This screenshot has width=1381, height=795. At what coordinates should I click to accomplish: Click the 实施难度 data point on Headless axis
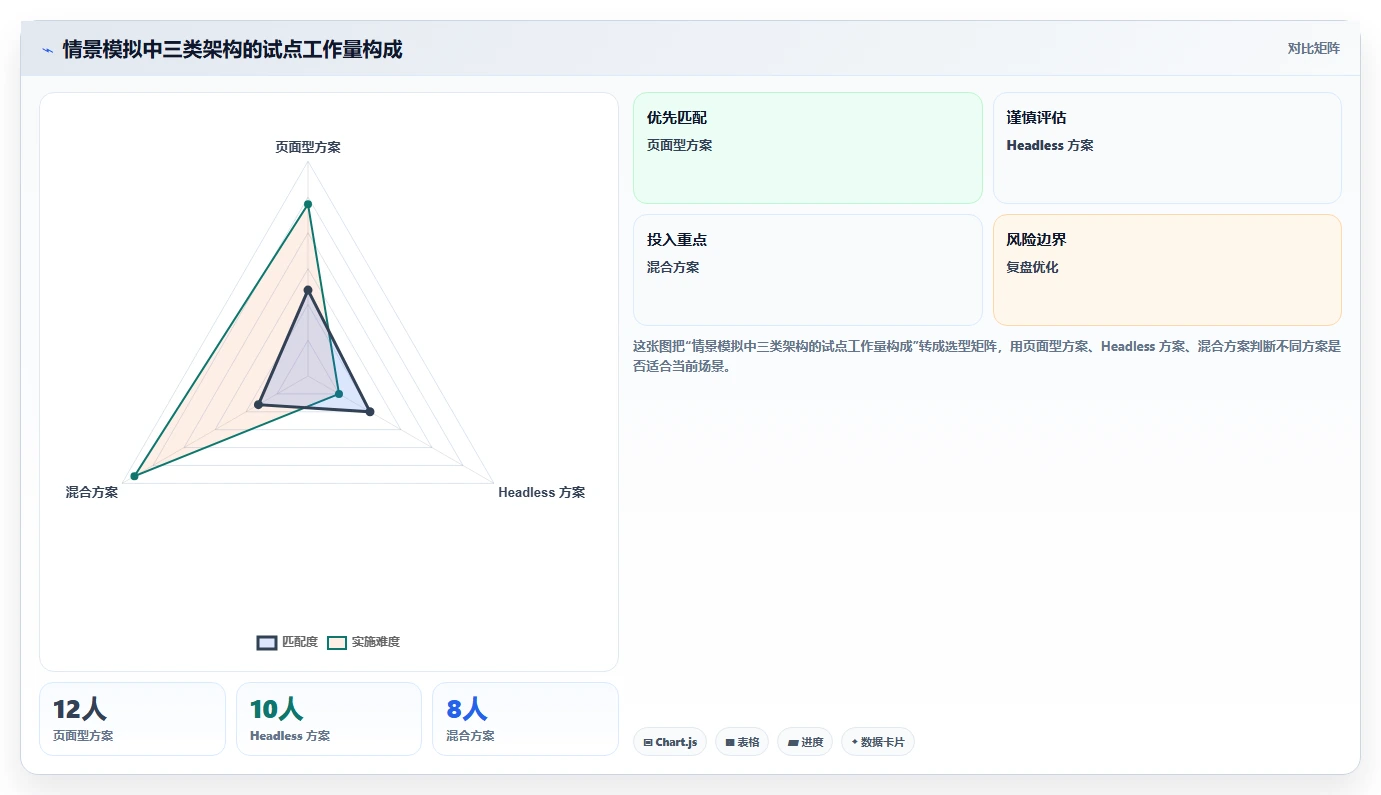[339, 394]
